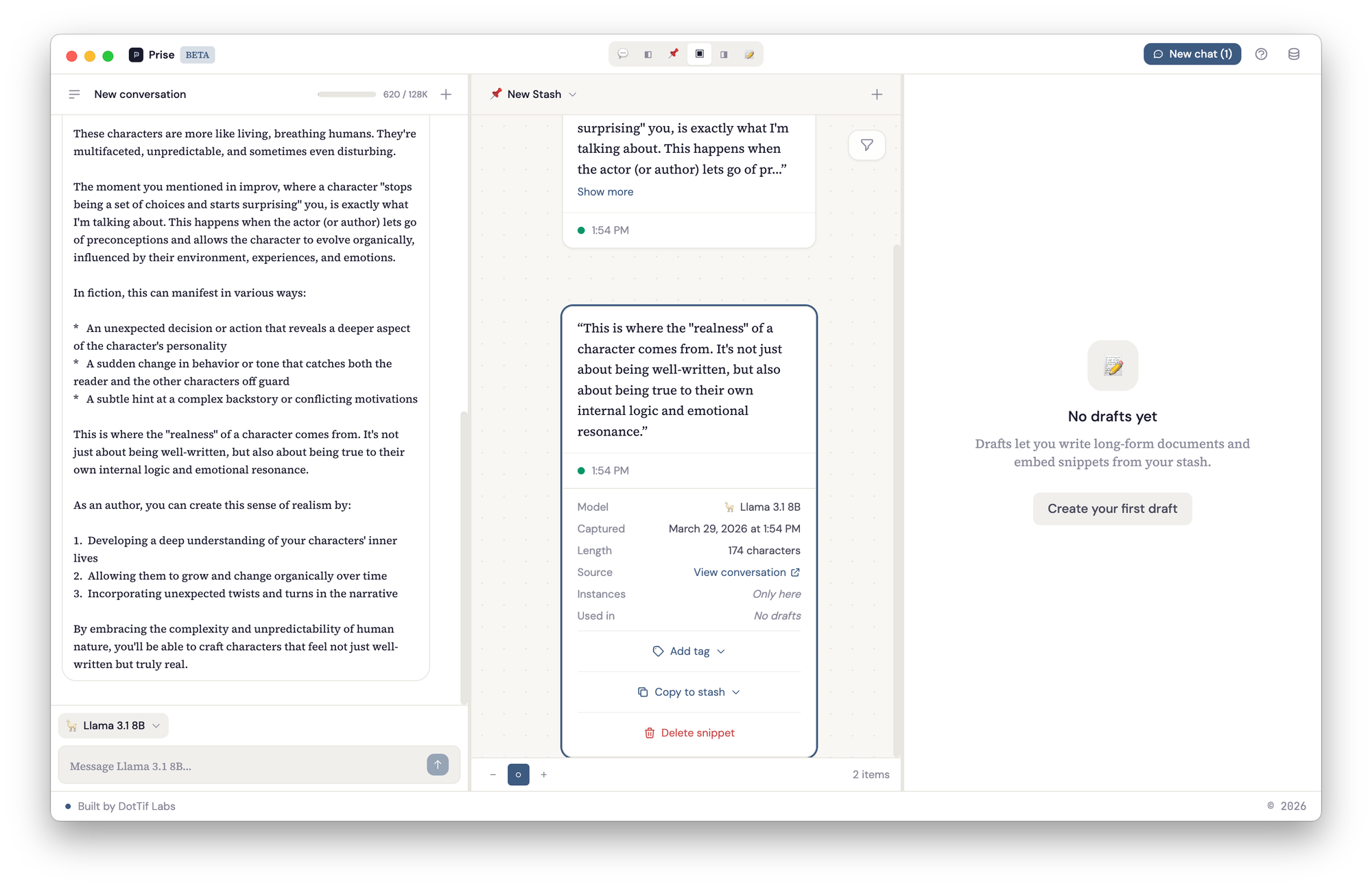Start a New chat (1)
The width and height of the screenshot is (1372, 888).
pyautogui.click(x=1192, y=54)
